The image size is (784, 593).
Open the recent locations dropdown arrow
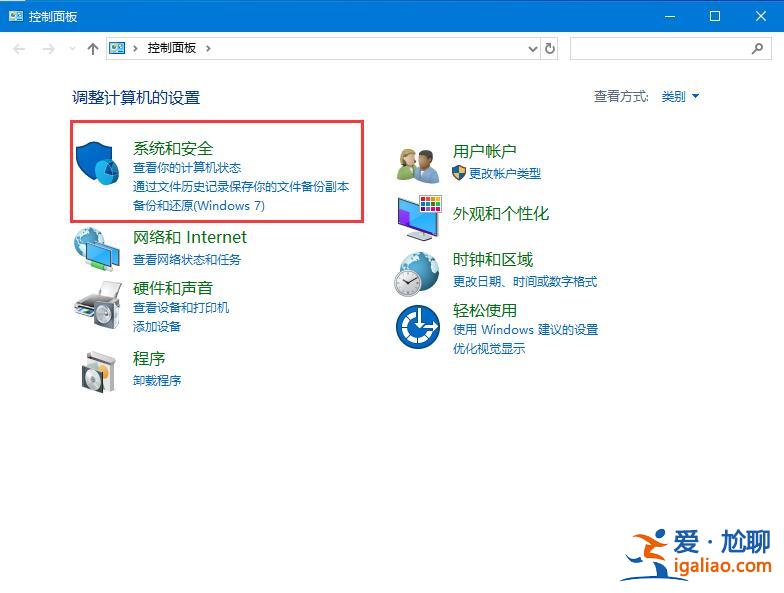(x=72, y=48)
